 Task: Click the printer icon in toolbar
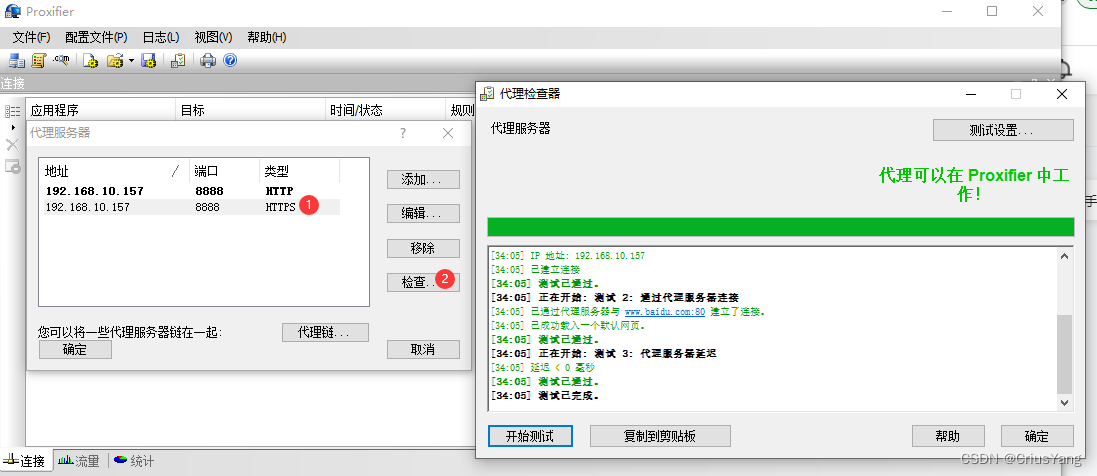point(208,61)
